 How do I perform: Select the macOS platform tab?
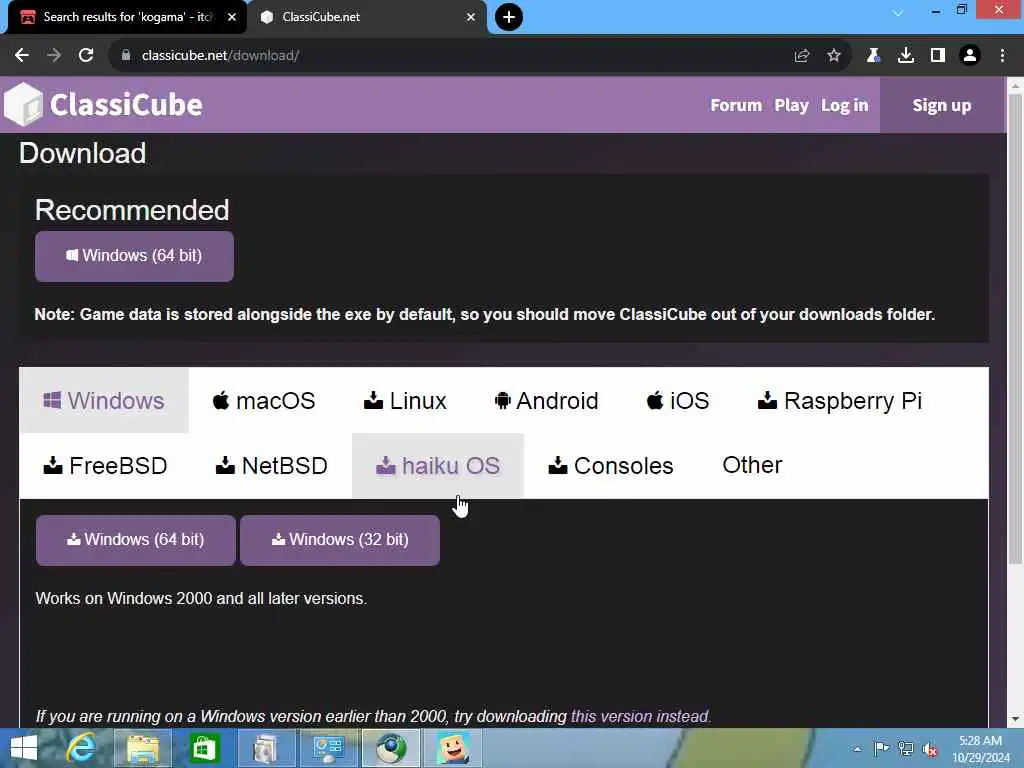[x=264, y=400]
